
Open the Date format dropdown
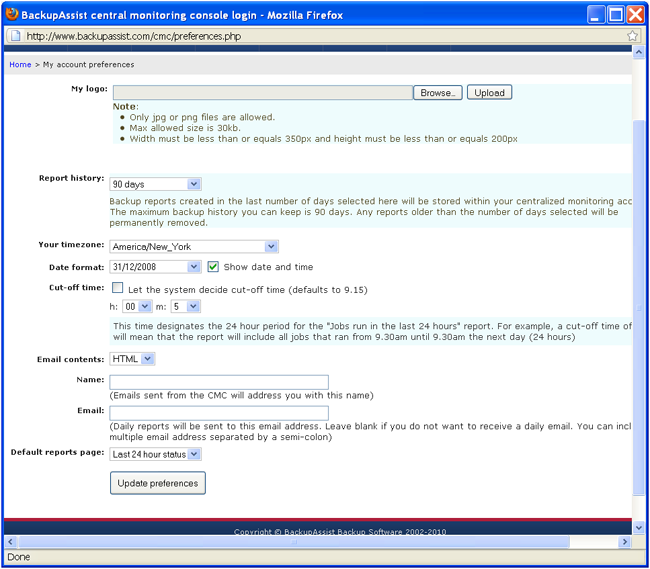click(x=155, y=266)
